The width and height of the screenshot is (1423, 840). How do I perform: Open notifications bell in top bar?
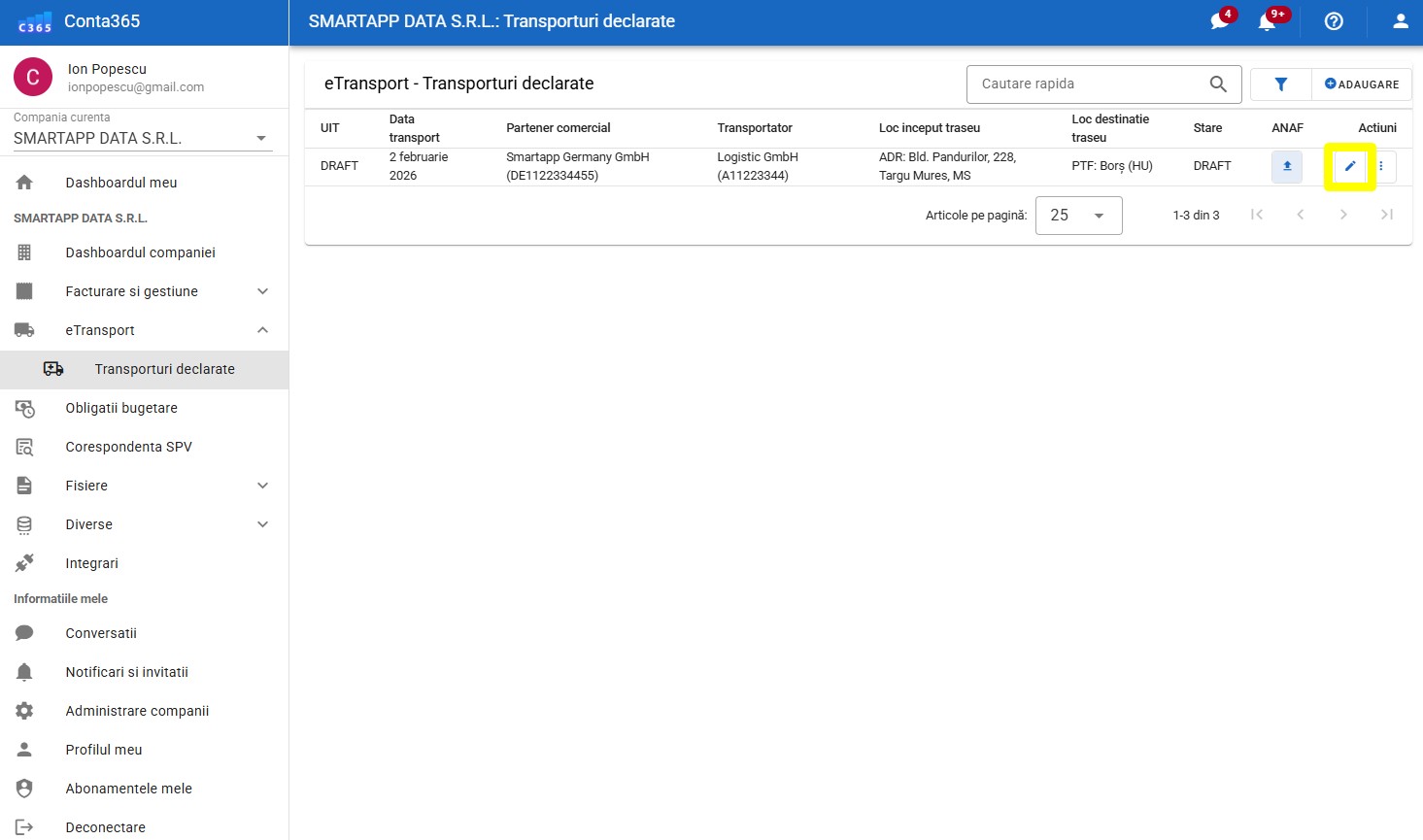(1268, 21)
